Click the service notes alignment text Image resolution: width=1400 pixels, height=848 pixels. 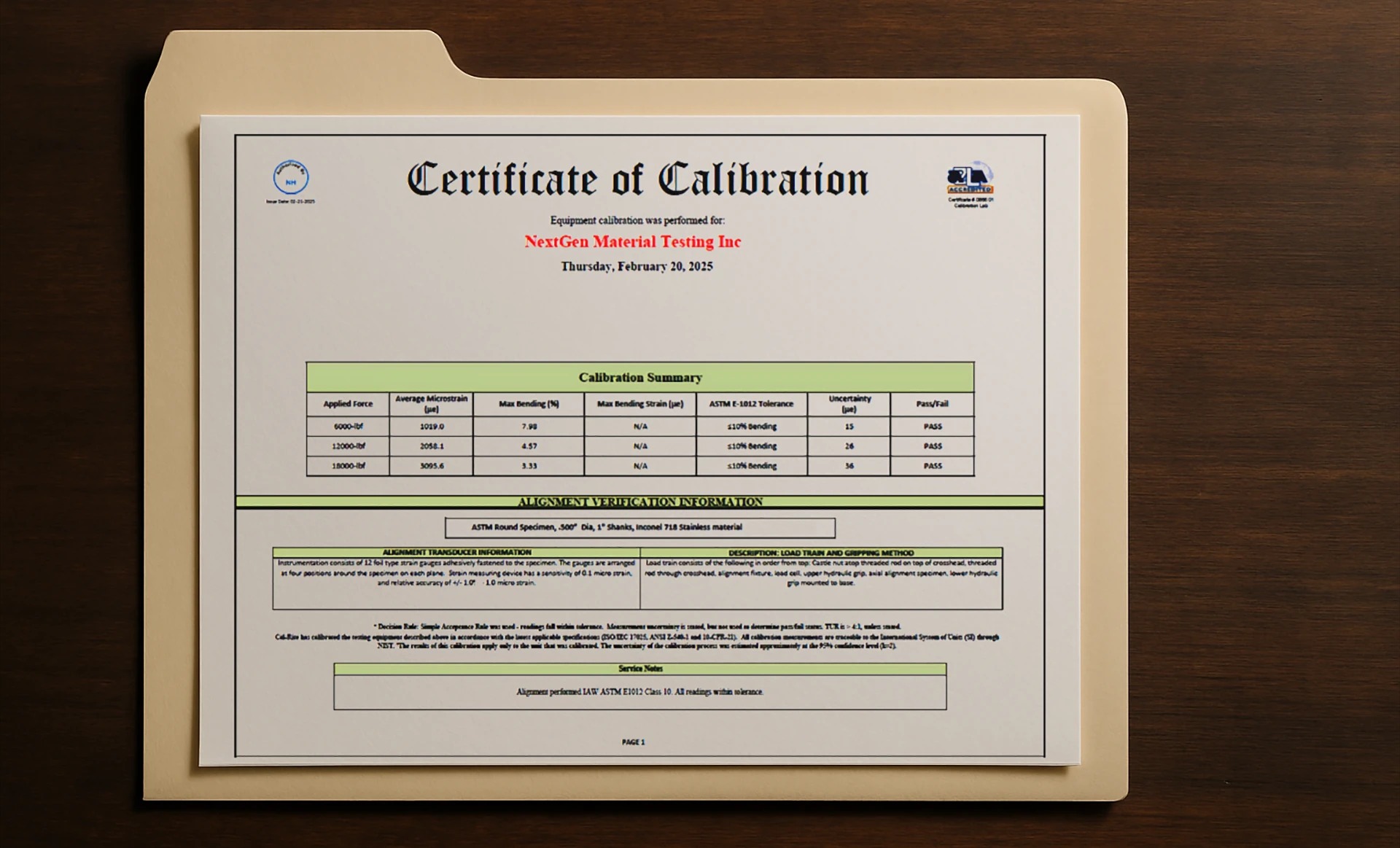639,691
